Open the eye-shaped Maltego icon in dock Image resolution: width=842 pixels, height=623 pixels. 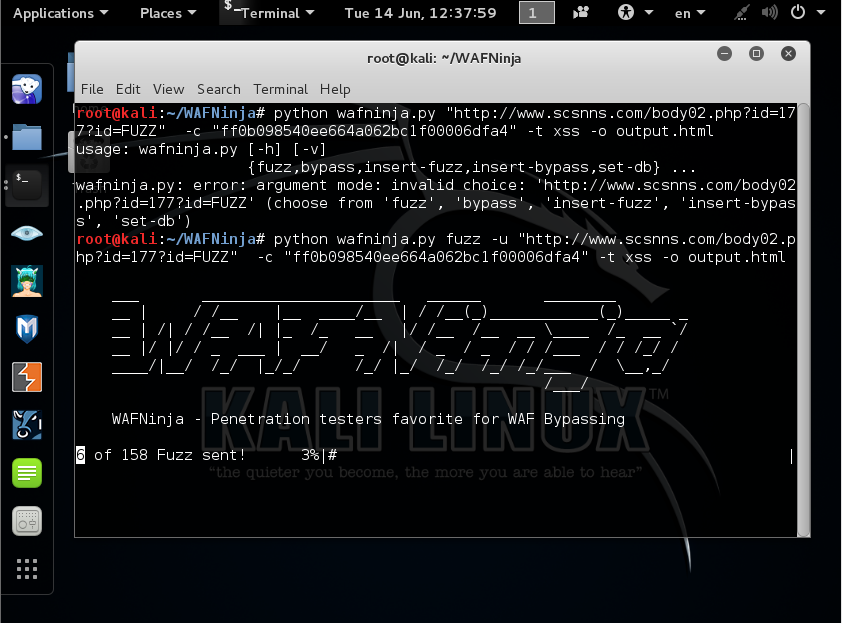click(27, 233)
